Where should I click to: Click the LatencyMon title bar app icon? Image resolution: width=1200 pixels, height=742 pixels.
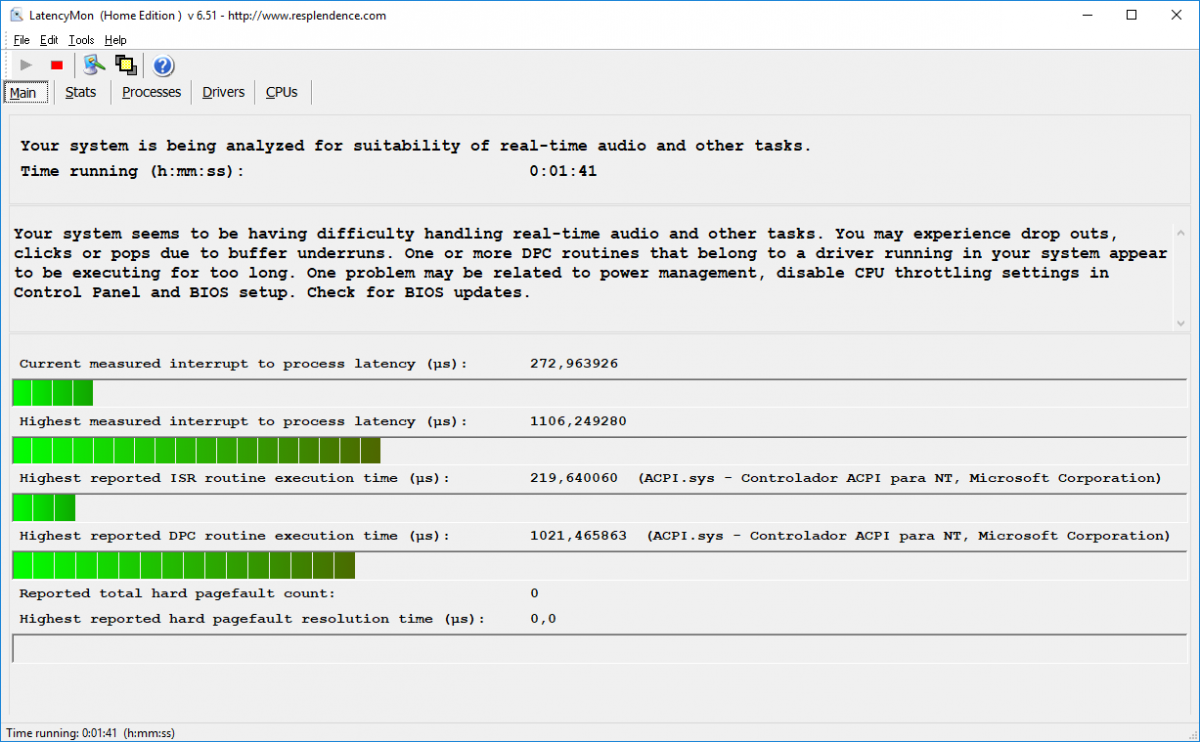pyautogui.click(x=14, y=15)
